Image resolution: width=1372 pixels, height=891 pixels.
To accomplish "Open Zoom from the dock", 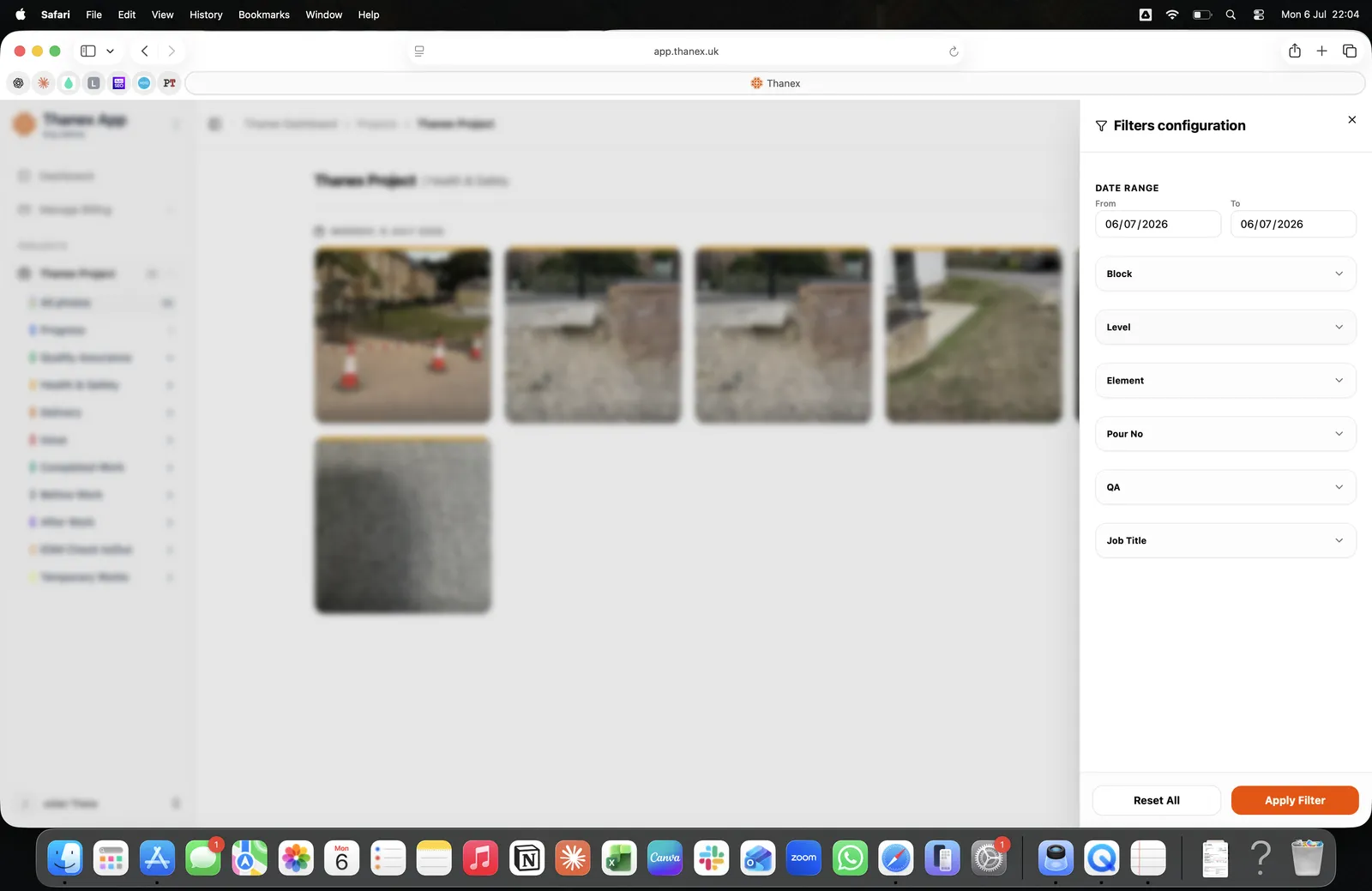I will tap(803, 858).
